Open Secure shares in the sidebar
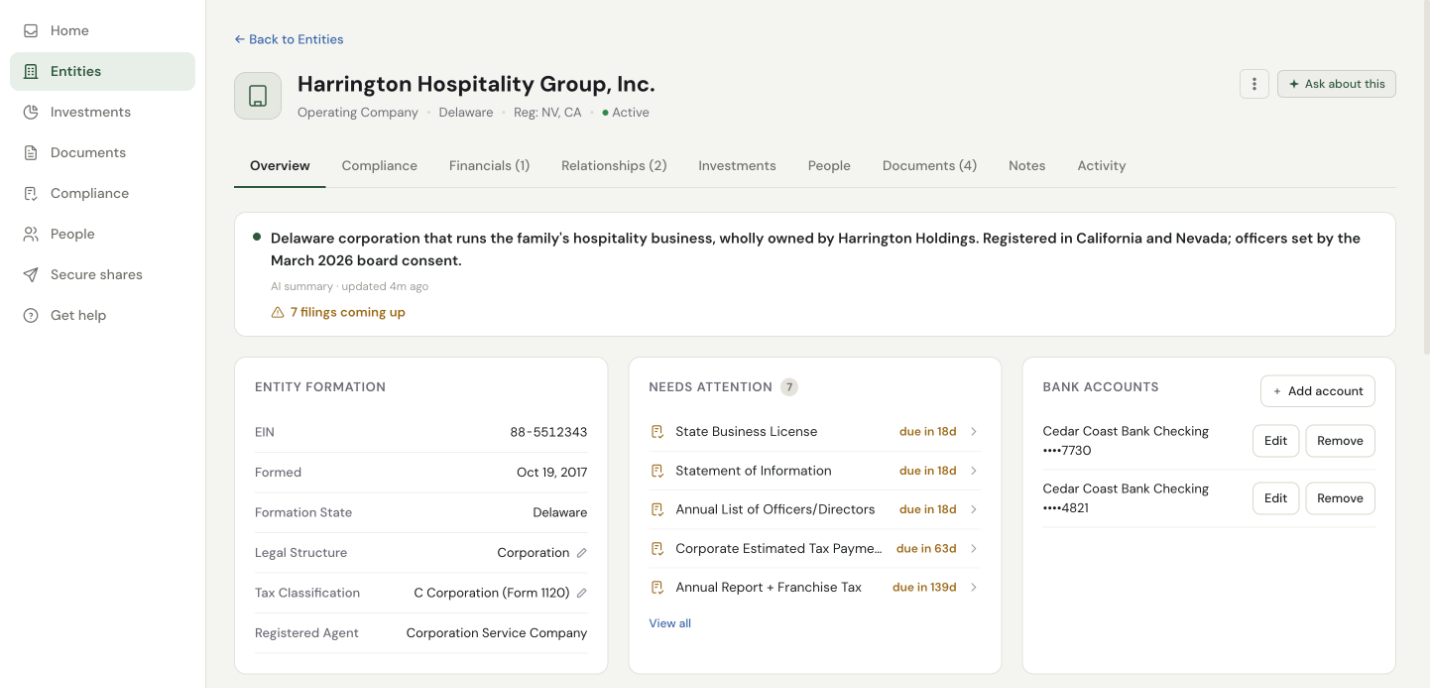Screen dimensions: 1430x688 tap(102, 275)
